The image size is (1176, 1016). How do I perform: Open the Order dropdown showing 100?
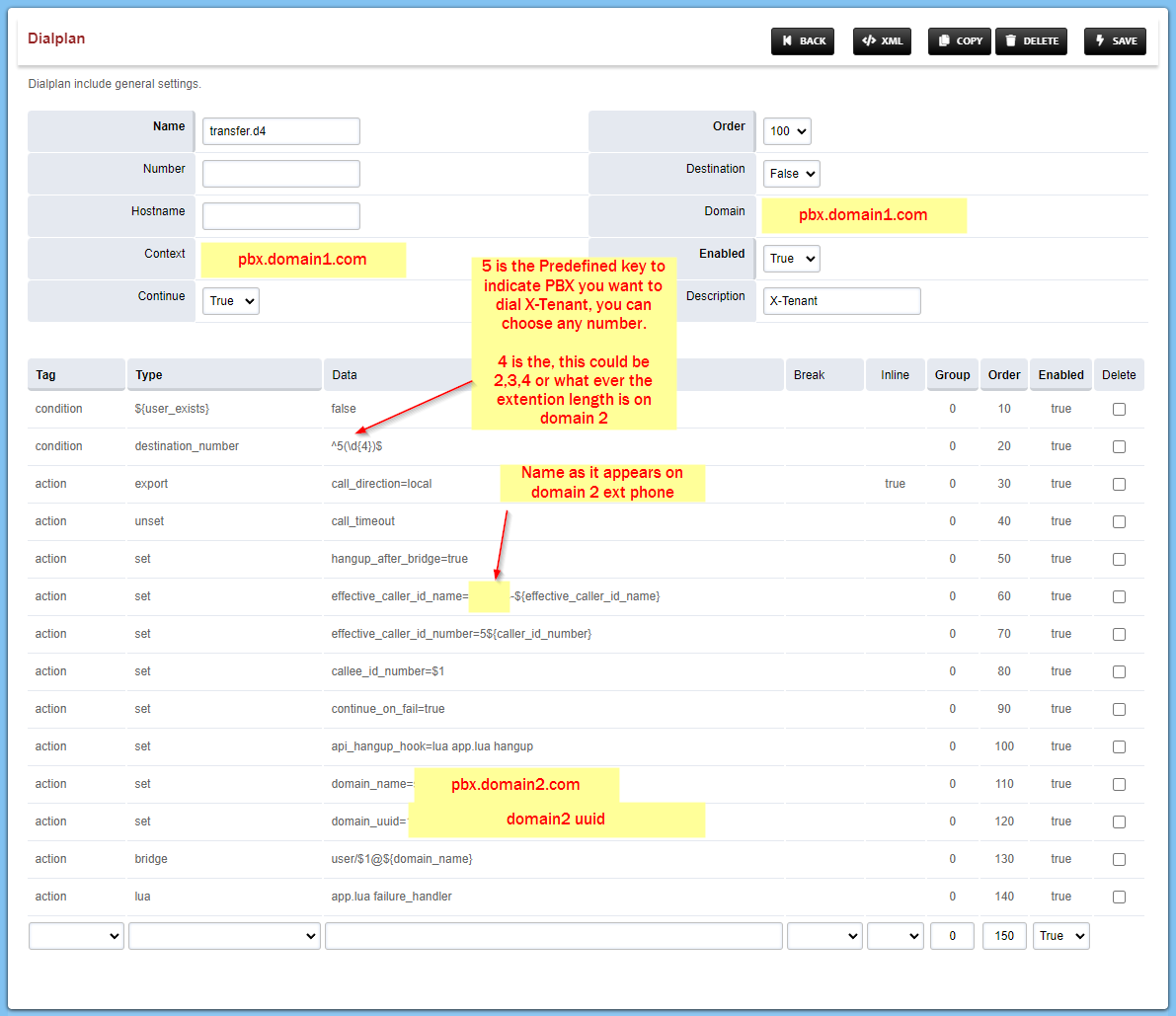787,130
